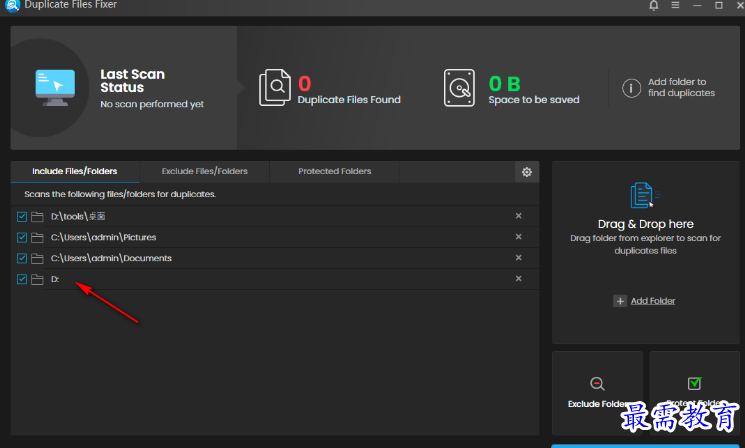Viewport: 745px width, 448px height.
Task: Click the Duplicate Files Fixer app logo
Action: (12, 5)
